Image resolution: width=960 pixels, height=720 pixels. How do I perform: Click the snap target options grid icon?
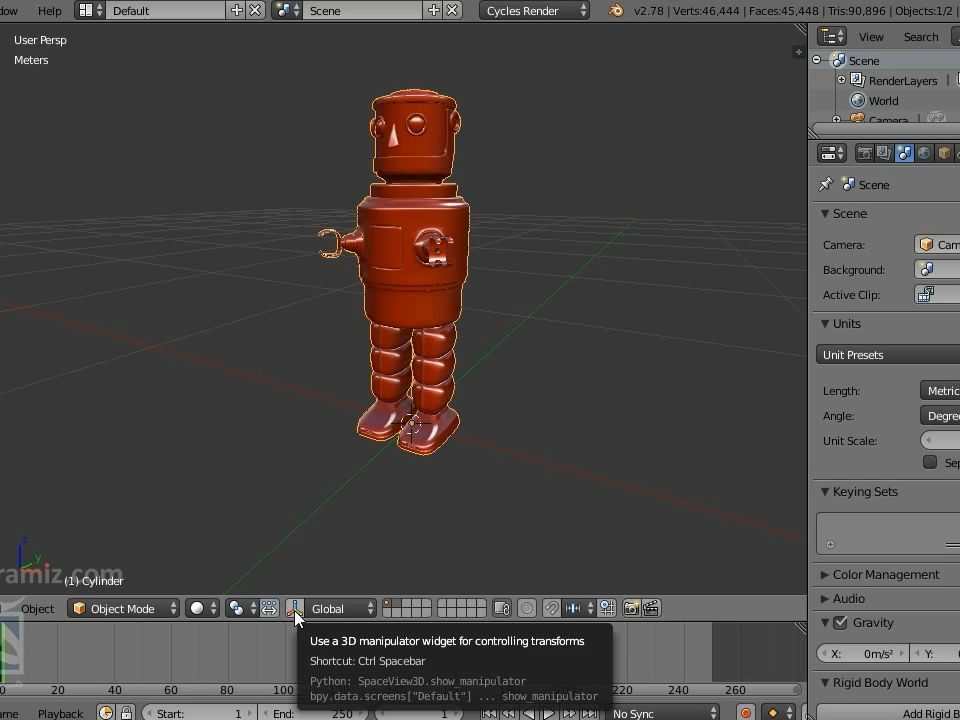(x=607, y=609)
